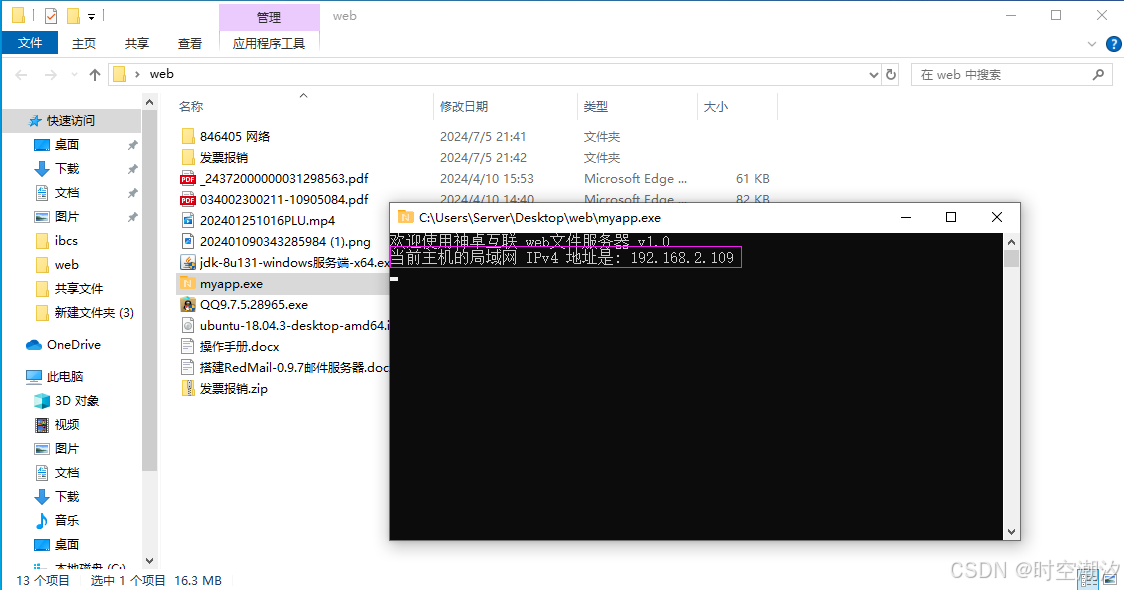Click the 搭建RedMail document icon

coord(188,368)
